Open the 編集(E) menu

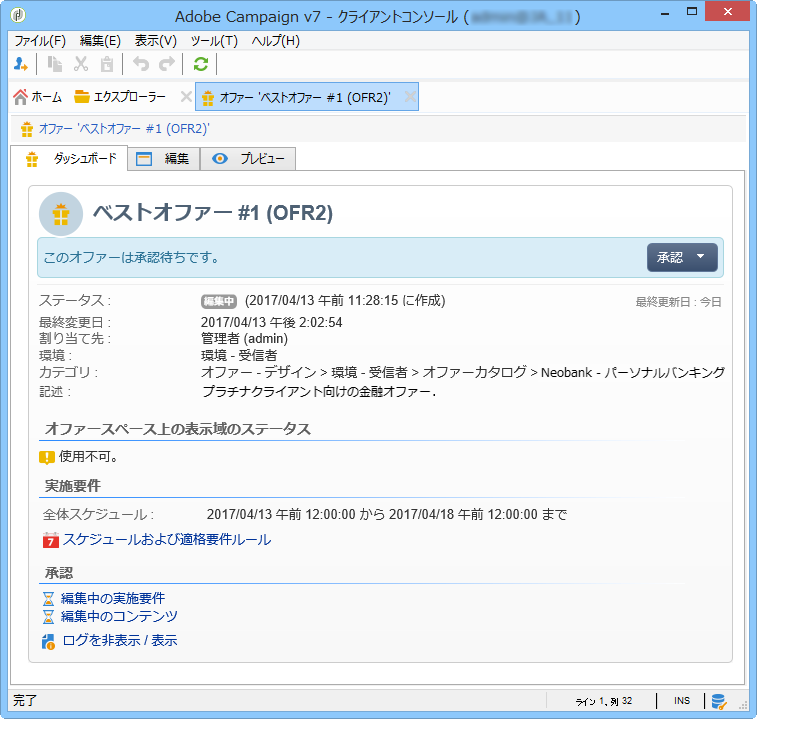pyautogui.click(x=100, y=41)
